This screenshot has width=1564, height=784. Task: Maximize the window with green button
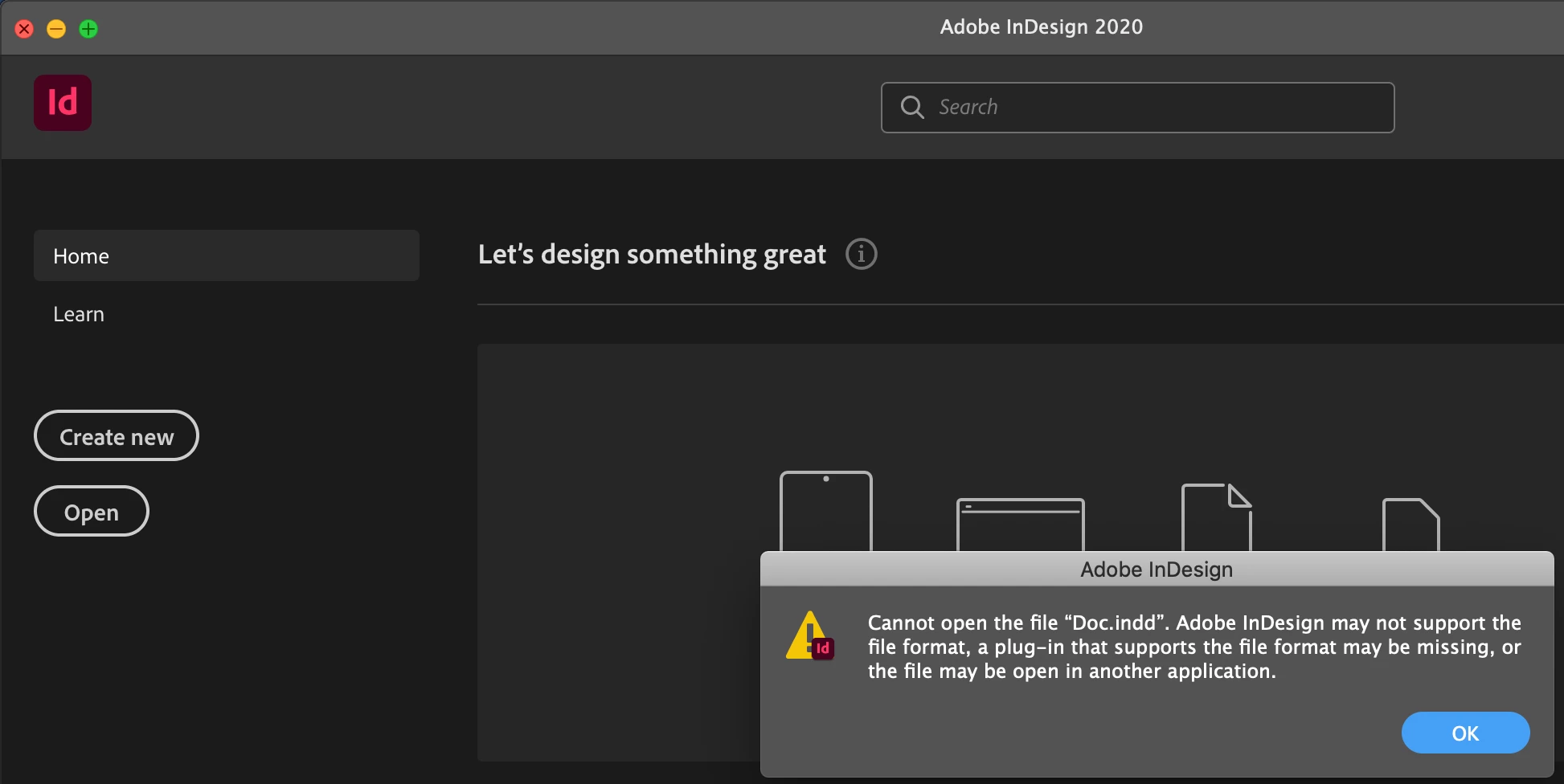tap(88, 29)
